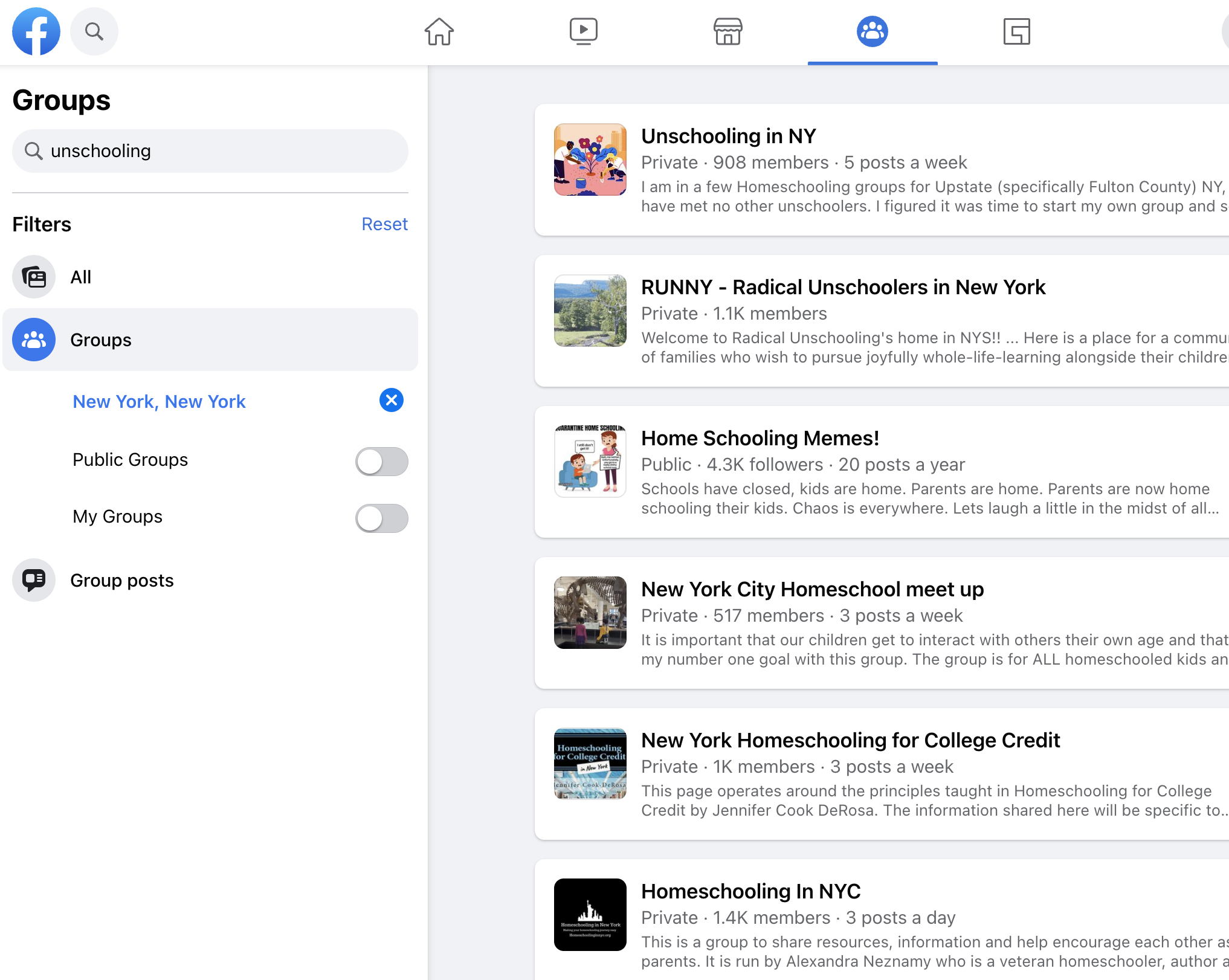Viewport: 1229px width, 980px height.
Task: Open RUNNY - Radical Unschoolers in New York
Action: (844, 287)
